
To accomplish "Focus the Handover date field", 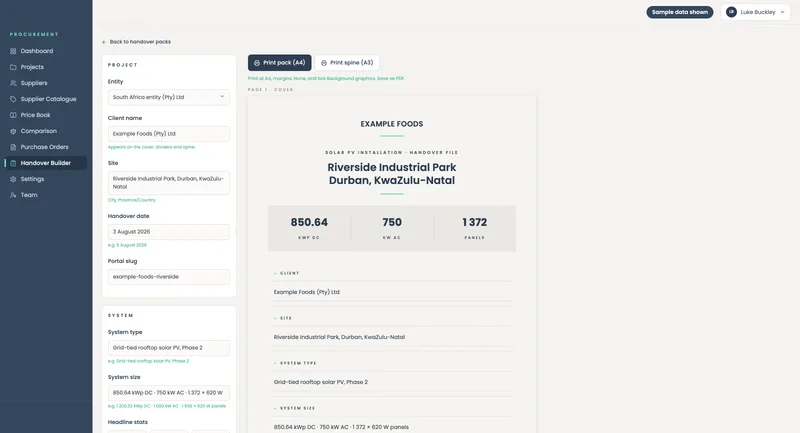I will (168, 232).
